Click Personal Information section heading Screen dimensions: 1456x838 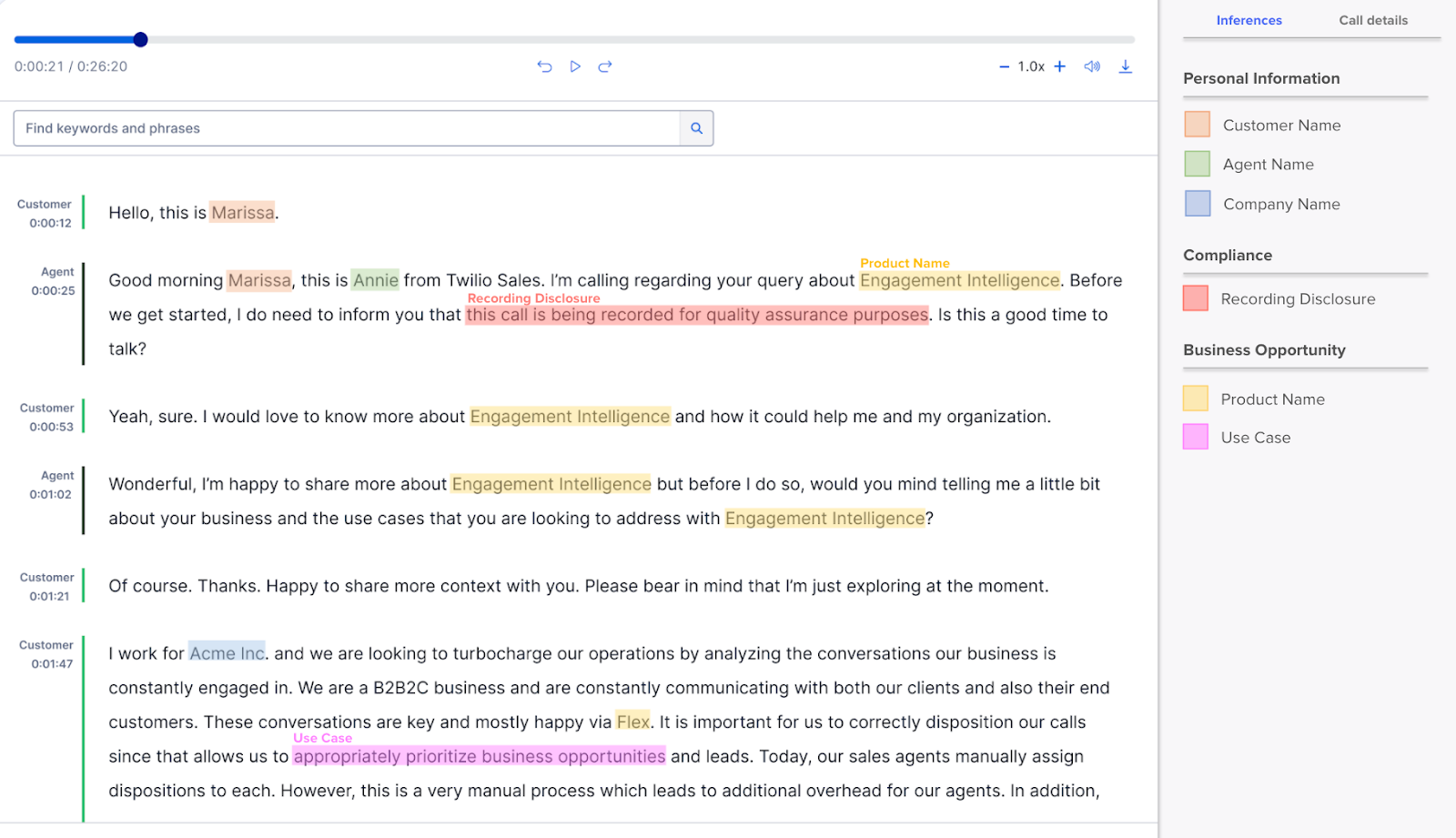point(1261,78)
